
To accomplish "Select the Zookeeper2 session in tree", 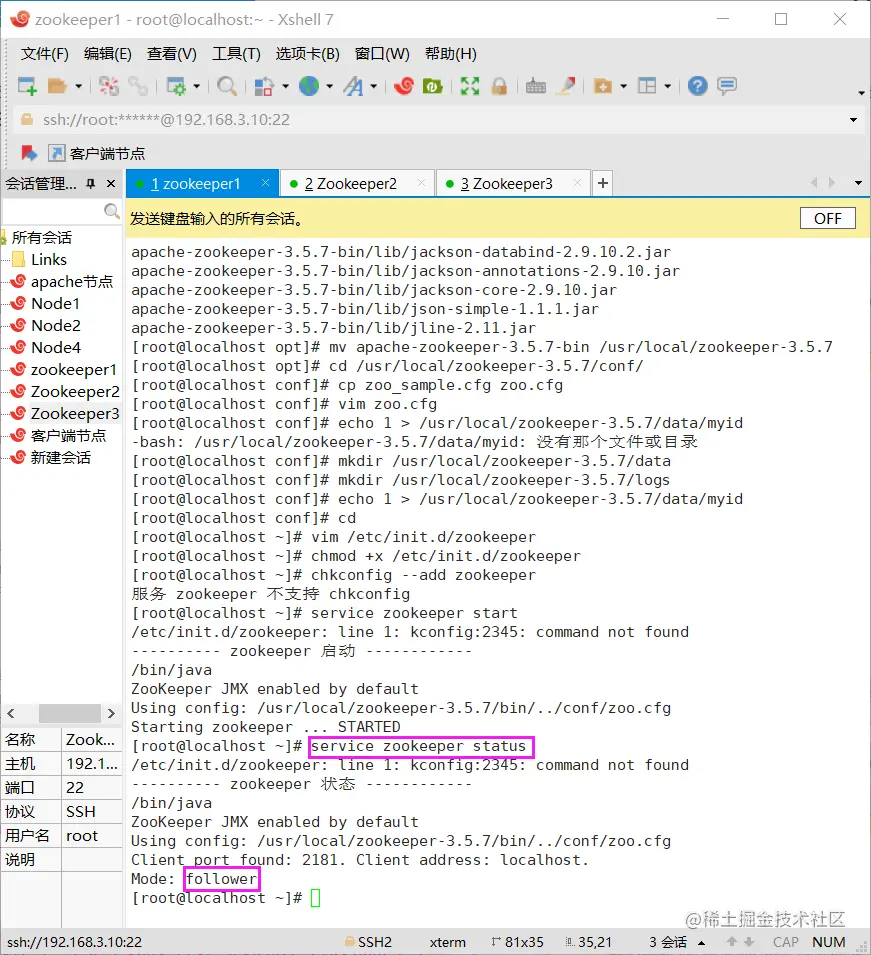I will tap(75, 391).
